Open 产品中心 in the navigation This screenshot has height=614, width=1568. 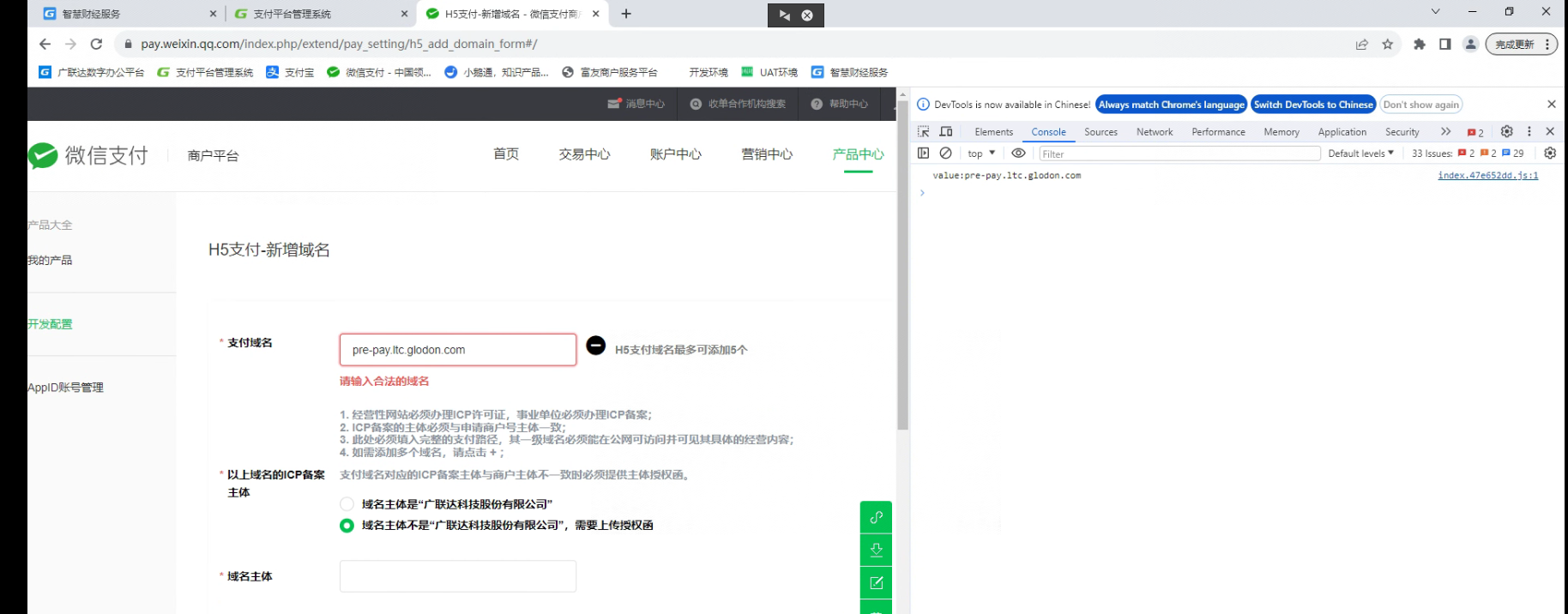[858, 154]
